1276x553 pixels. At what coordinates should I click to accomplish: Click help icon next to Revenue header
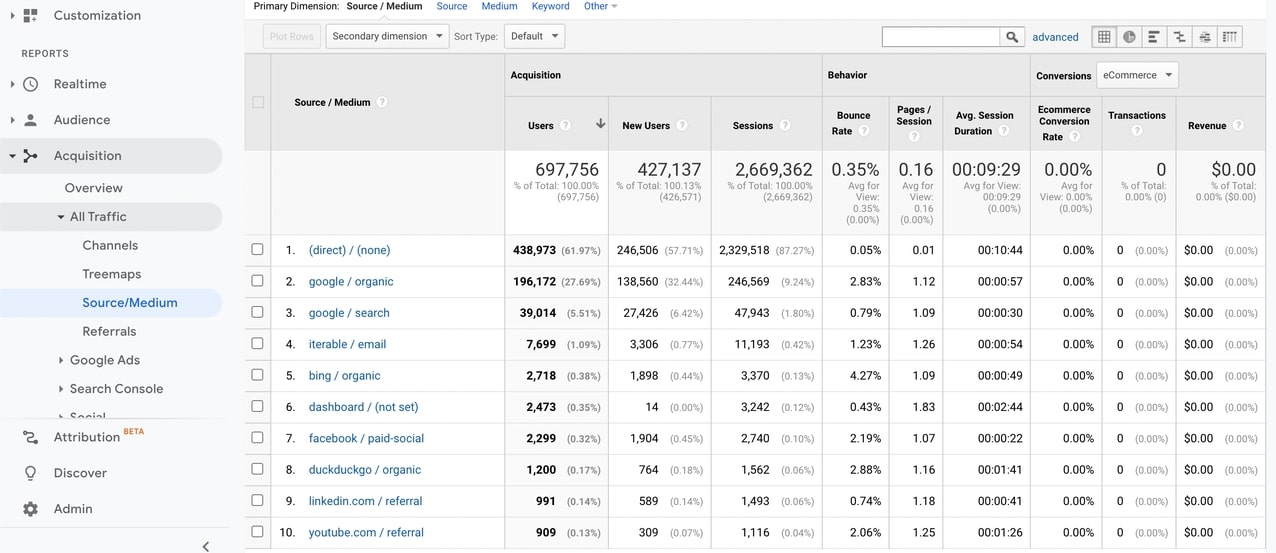(x=1238, y=126)
